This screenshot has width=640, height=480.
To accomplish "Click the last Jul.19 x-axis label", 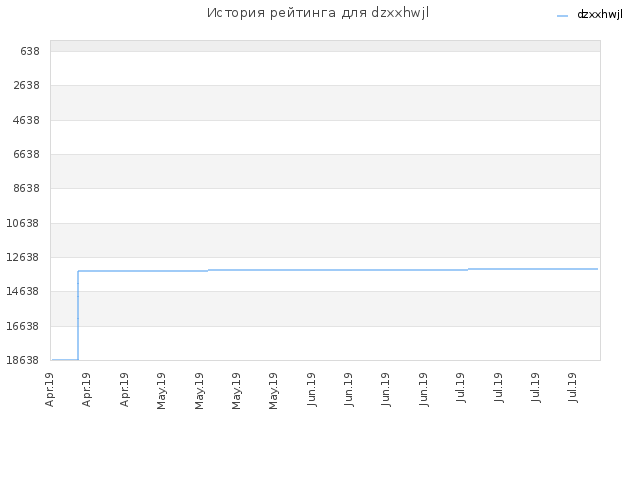I will pos(572,388).
